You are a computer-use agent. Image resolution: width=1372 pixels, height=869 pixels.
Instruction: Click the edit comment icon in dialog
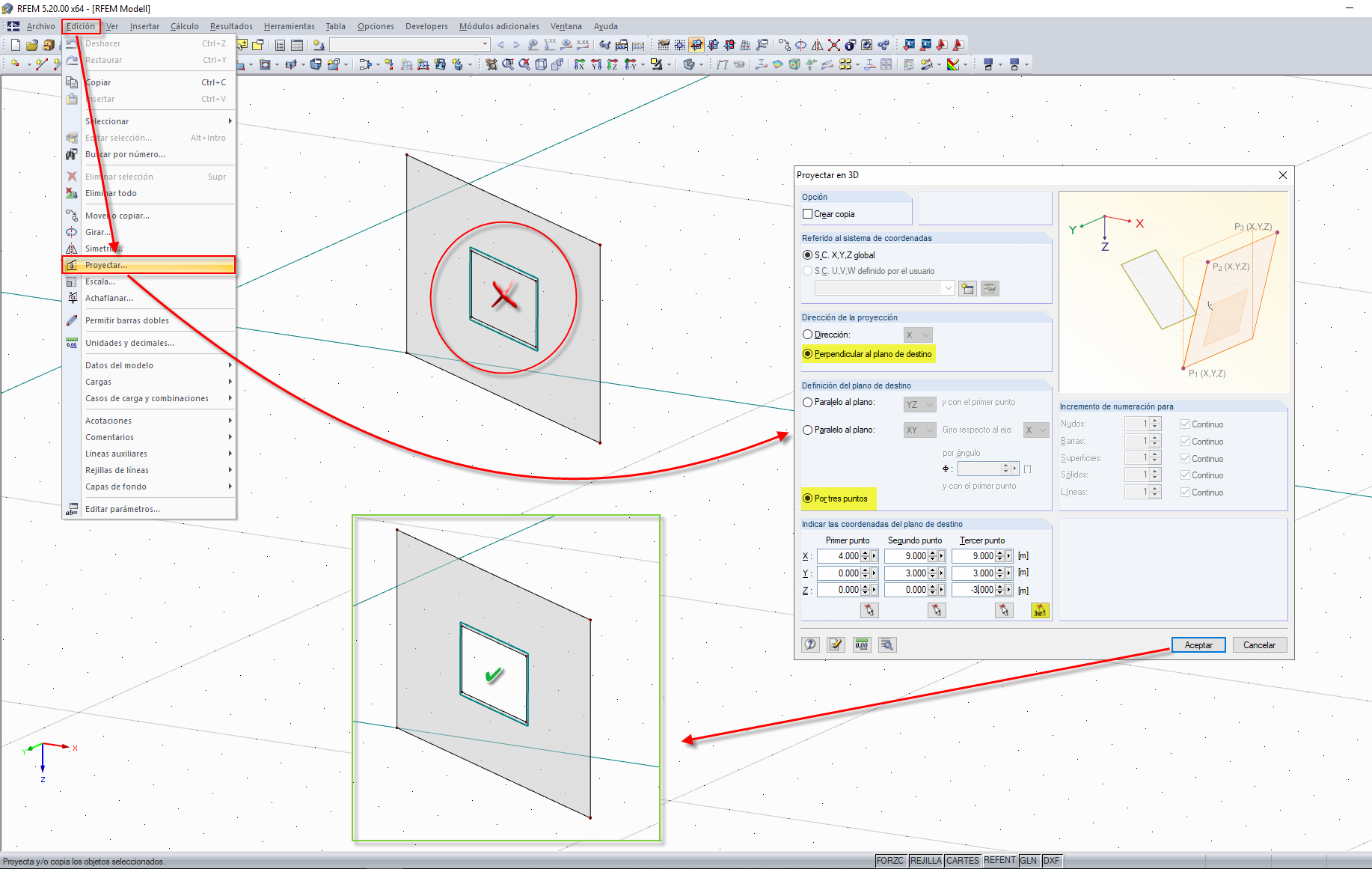point(836,644)
